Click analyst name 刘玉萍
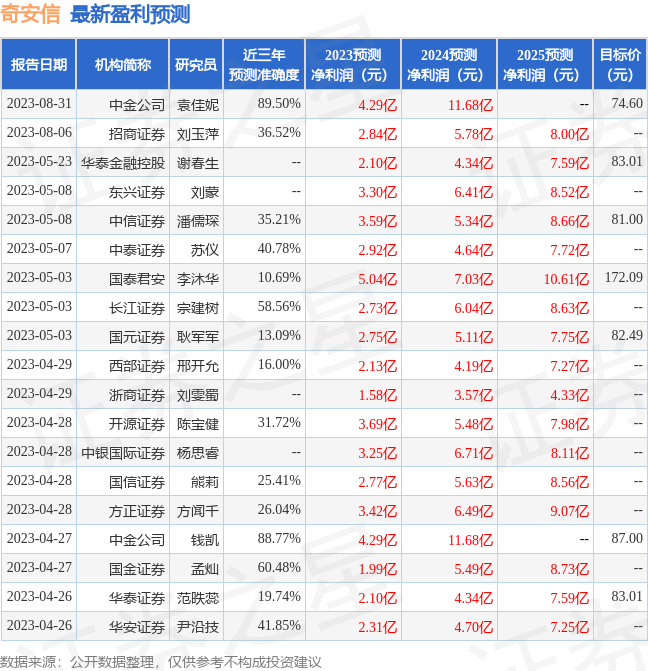 pos(198,134)
